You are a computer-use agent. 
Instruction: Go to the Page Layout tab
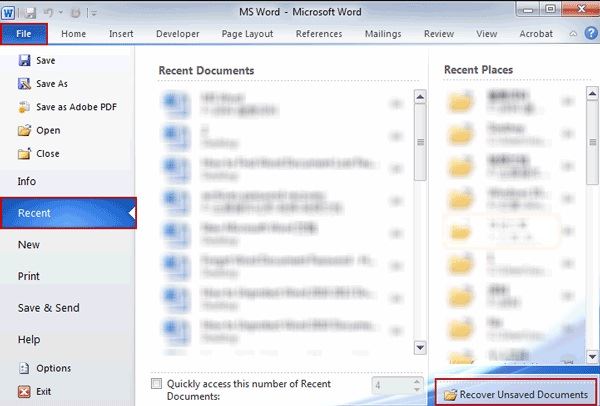click(247, 34)
